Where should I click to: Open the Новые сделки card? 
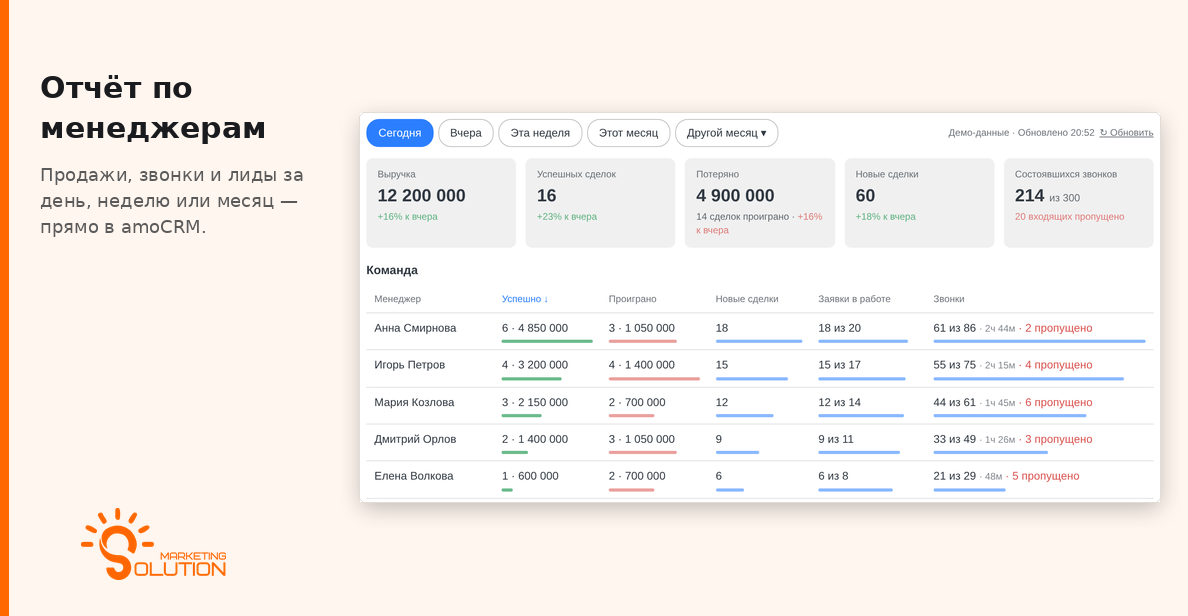[919, 202]
